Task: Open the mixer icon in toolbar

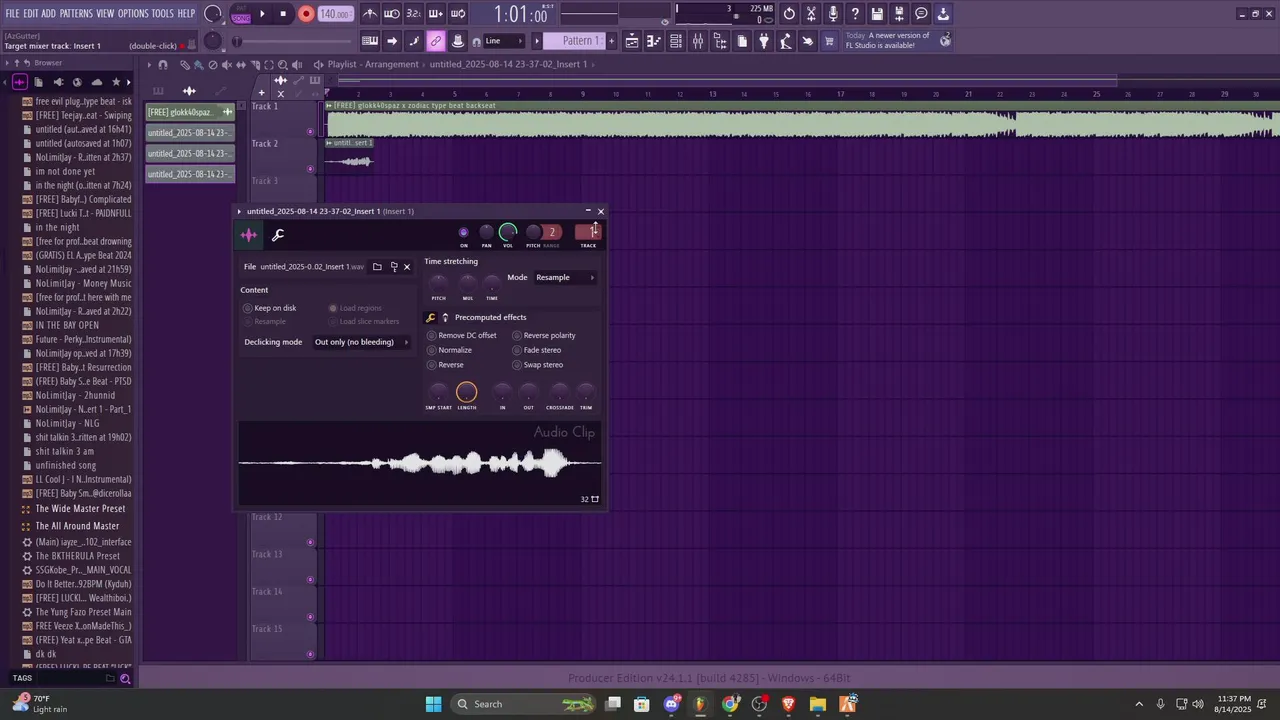Action: [698, 41]
